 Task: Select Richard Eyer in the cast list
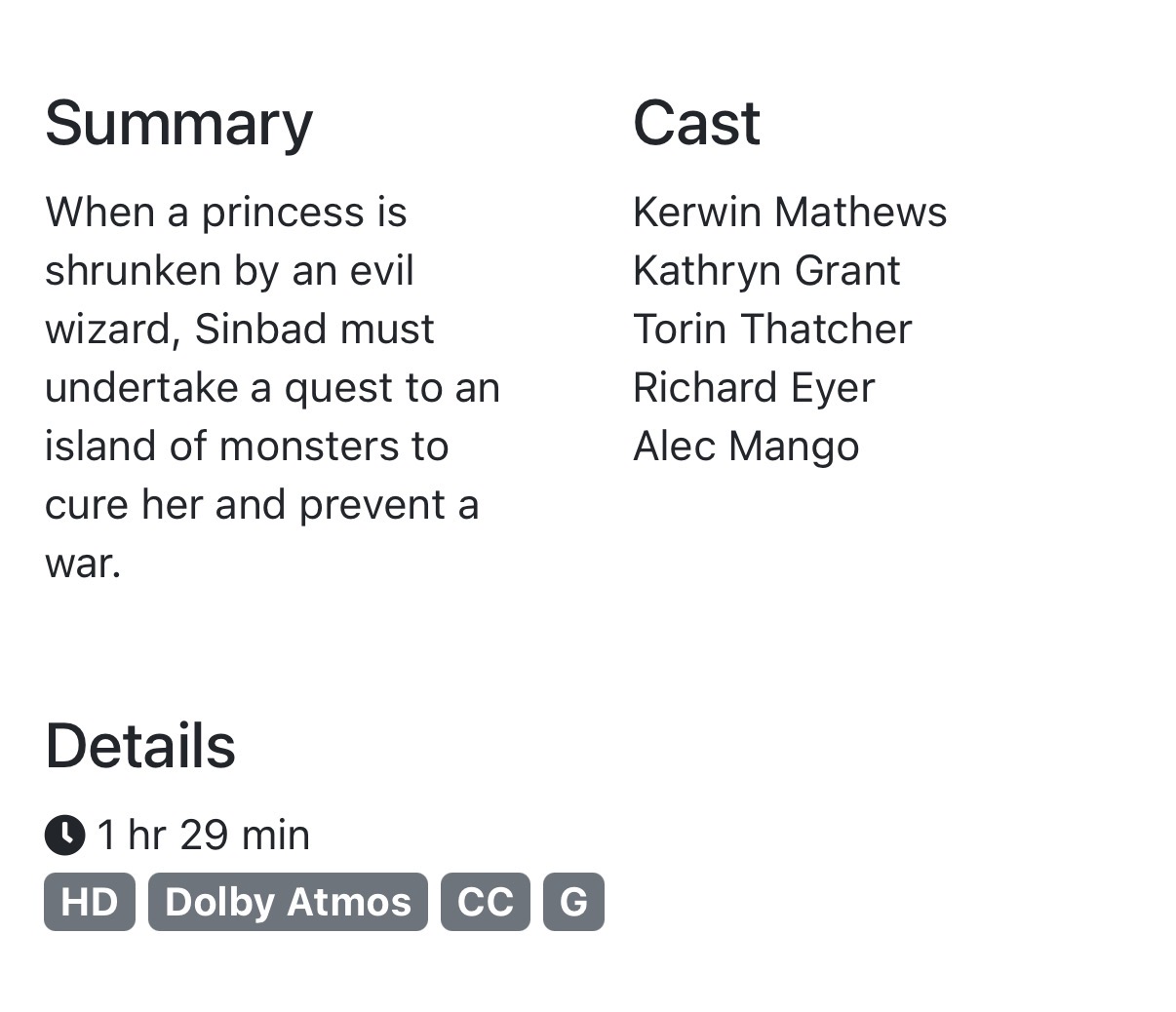pos(753,388)
